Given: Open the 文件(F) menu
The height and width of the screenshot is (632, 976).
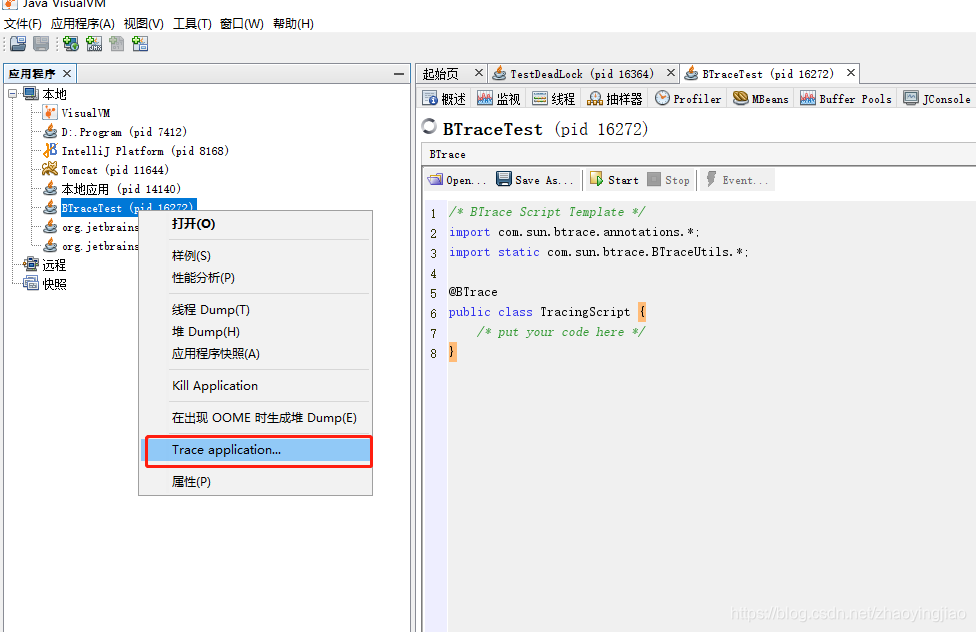Looking at the screenshot, I should click(22, 24).
